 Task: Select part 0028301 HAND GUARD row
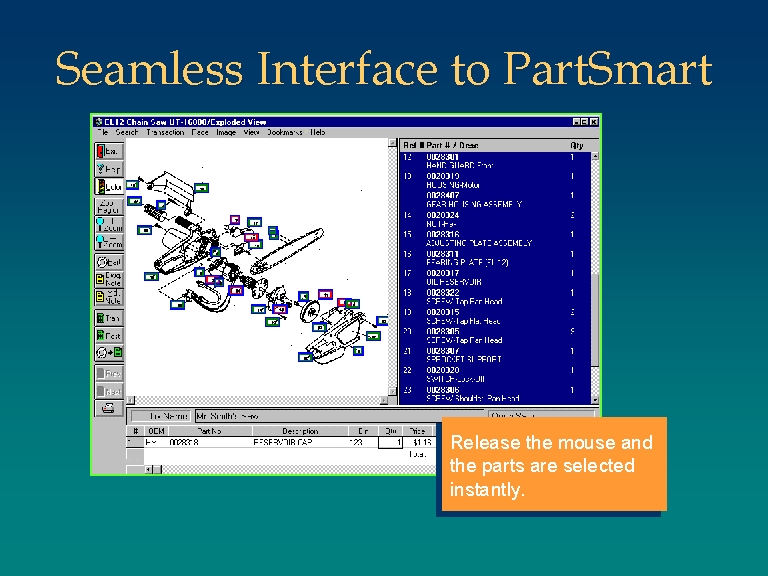point(496,161)
